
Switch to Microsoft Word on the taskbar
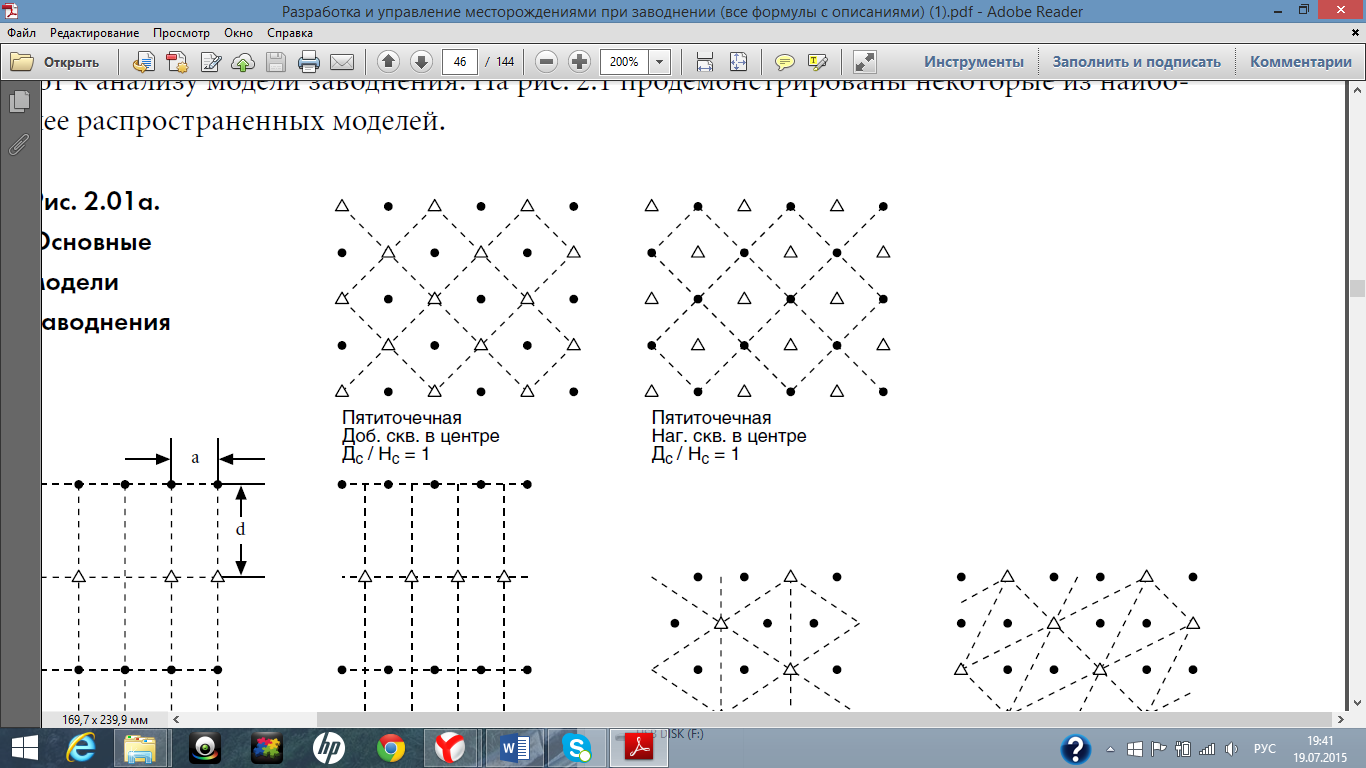514,747
